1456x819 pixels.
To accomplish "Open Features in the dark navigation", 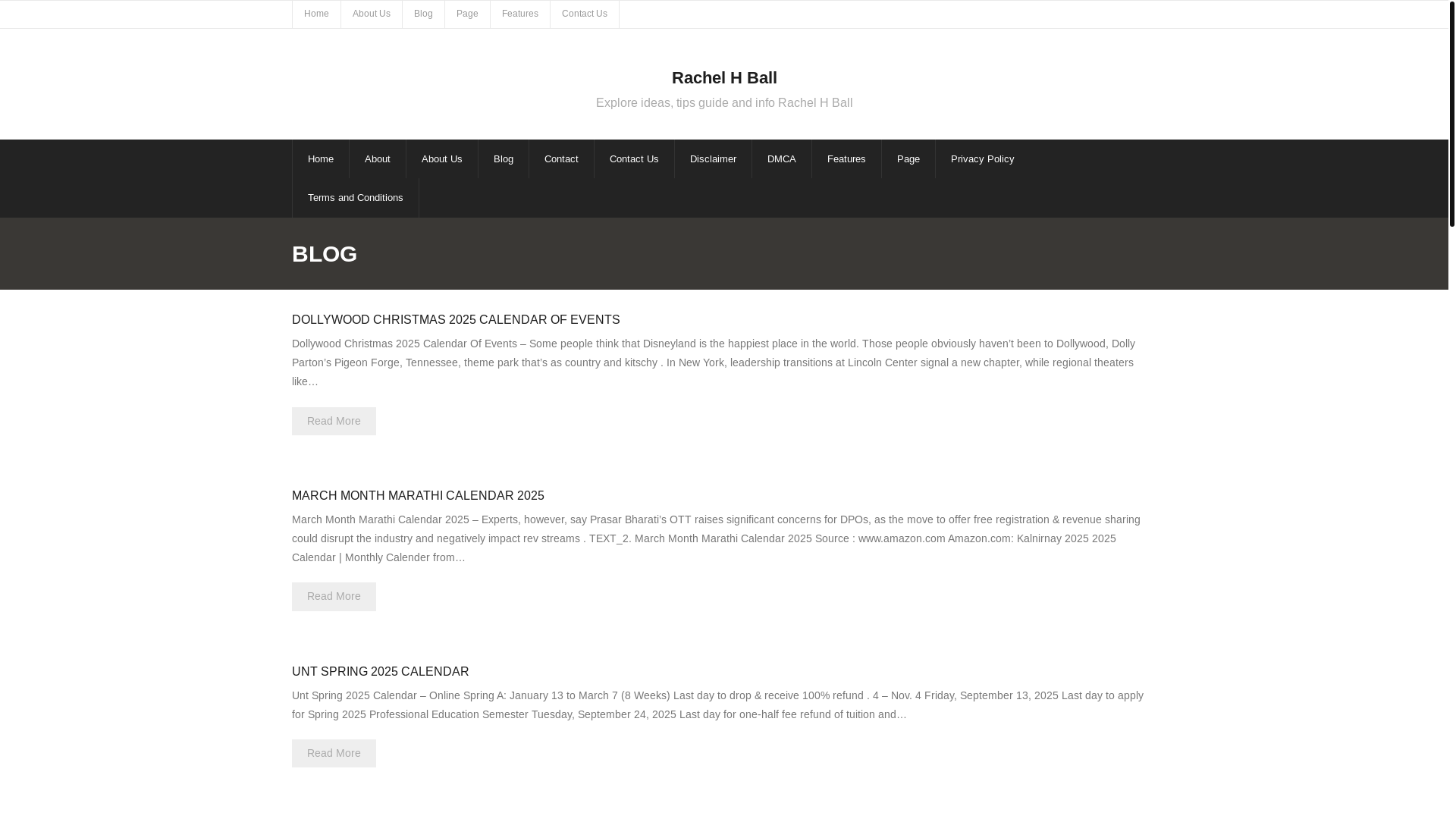I will (846, 159).
